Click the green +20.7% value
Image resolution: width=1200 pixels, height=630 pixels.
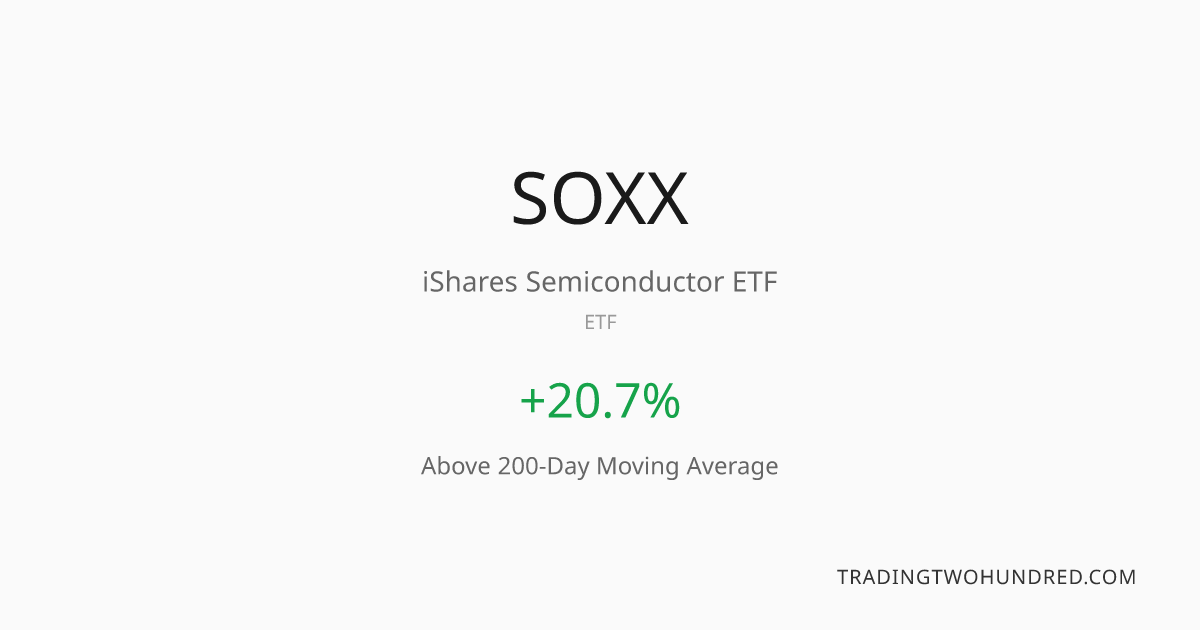coord(600,400)
